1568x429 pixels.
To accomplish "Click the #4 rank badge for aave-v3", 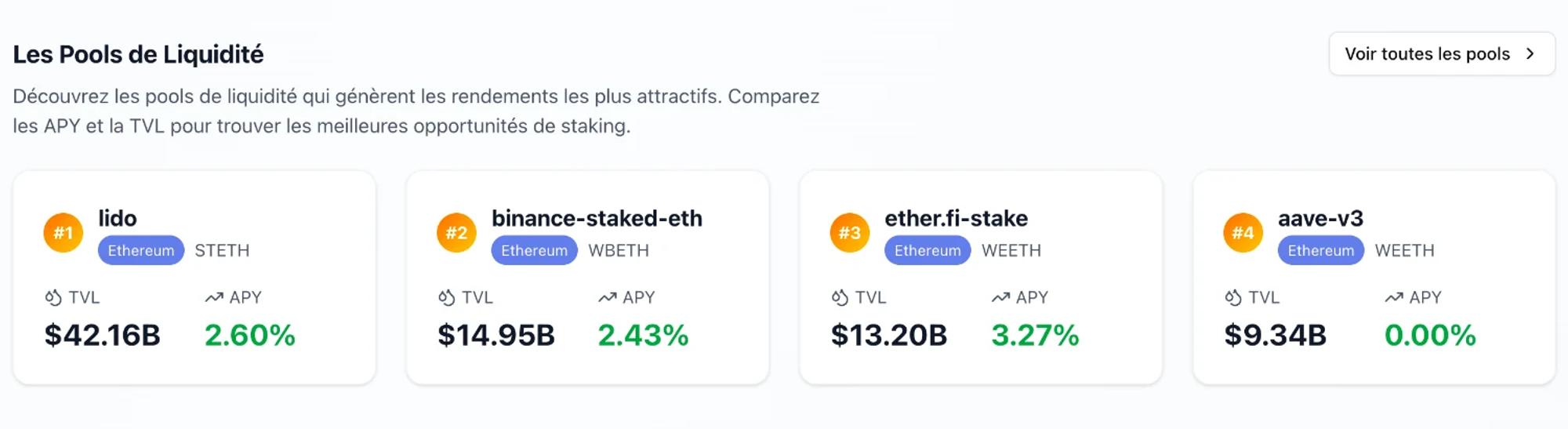I will (x=1243, y=233).
